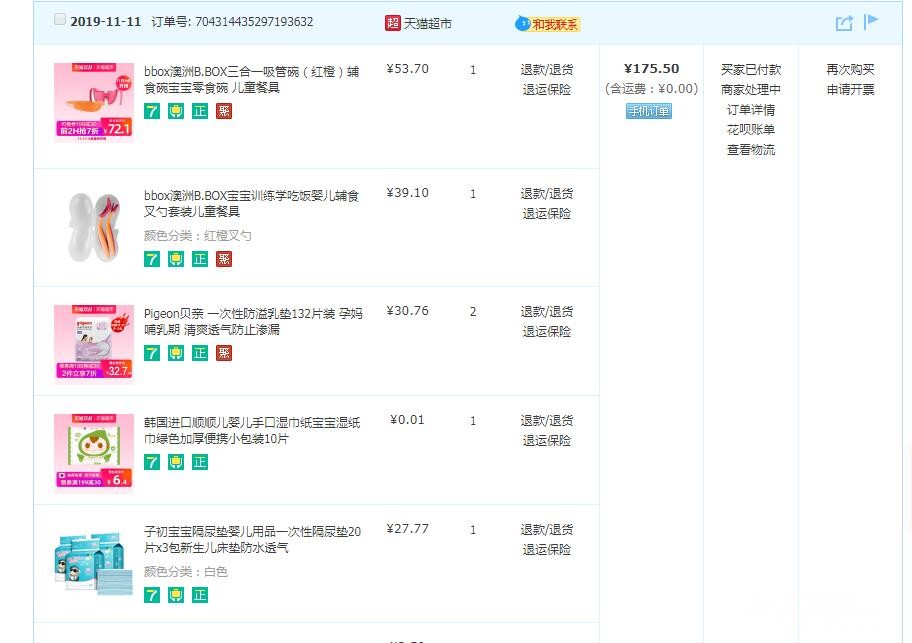Open the 花呗账单 bill link
912x643 pixels.
point(750,130)
